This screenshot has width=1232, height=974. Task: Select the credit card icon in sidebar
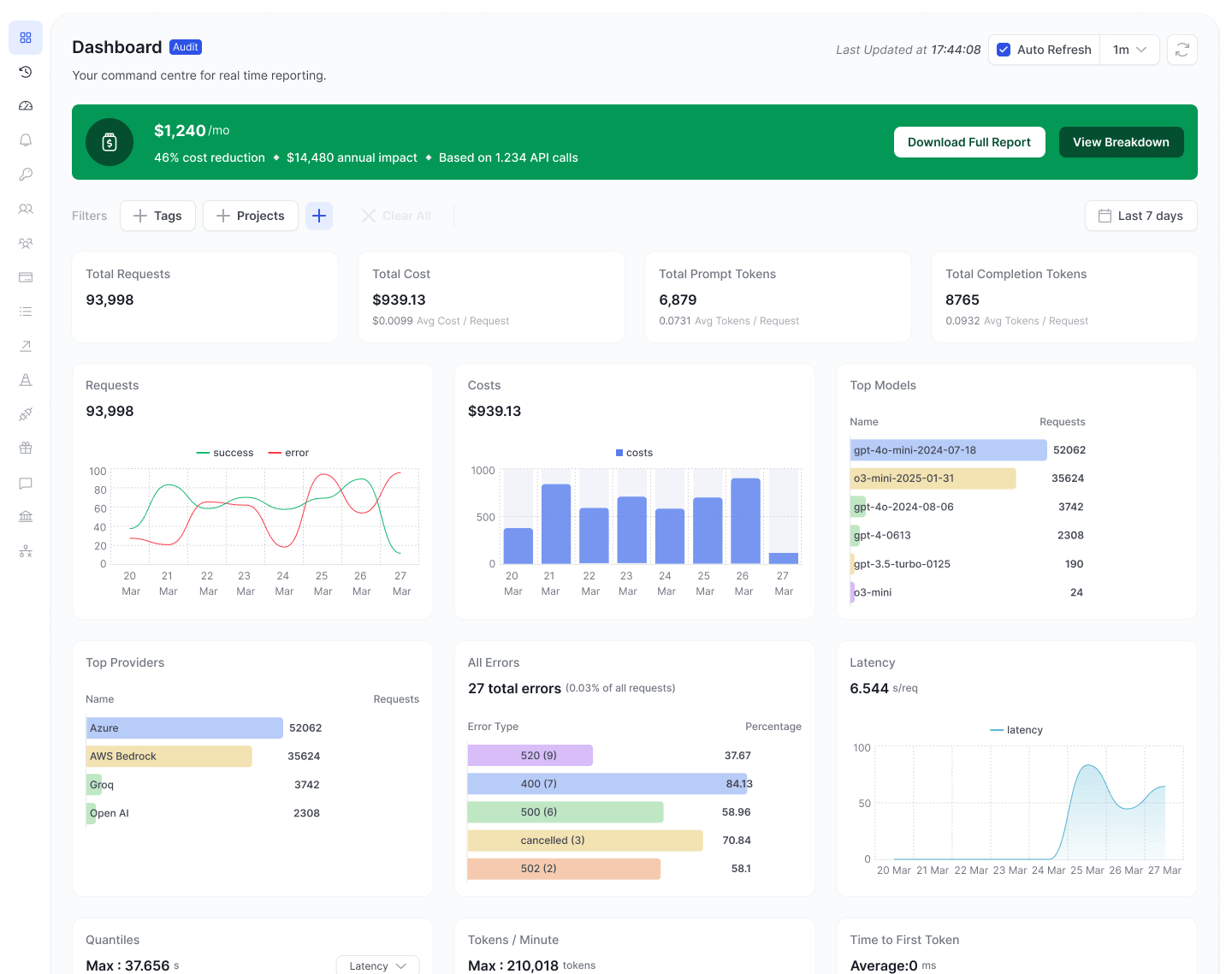(x=26, y=277)
